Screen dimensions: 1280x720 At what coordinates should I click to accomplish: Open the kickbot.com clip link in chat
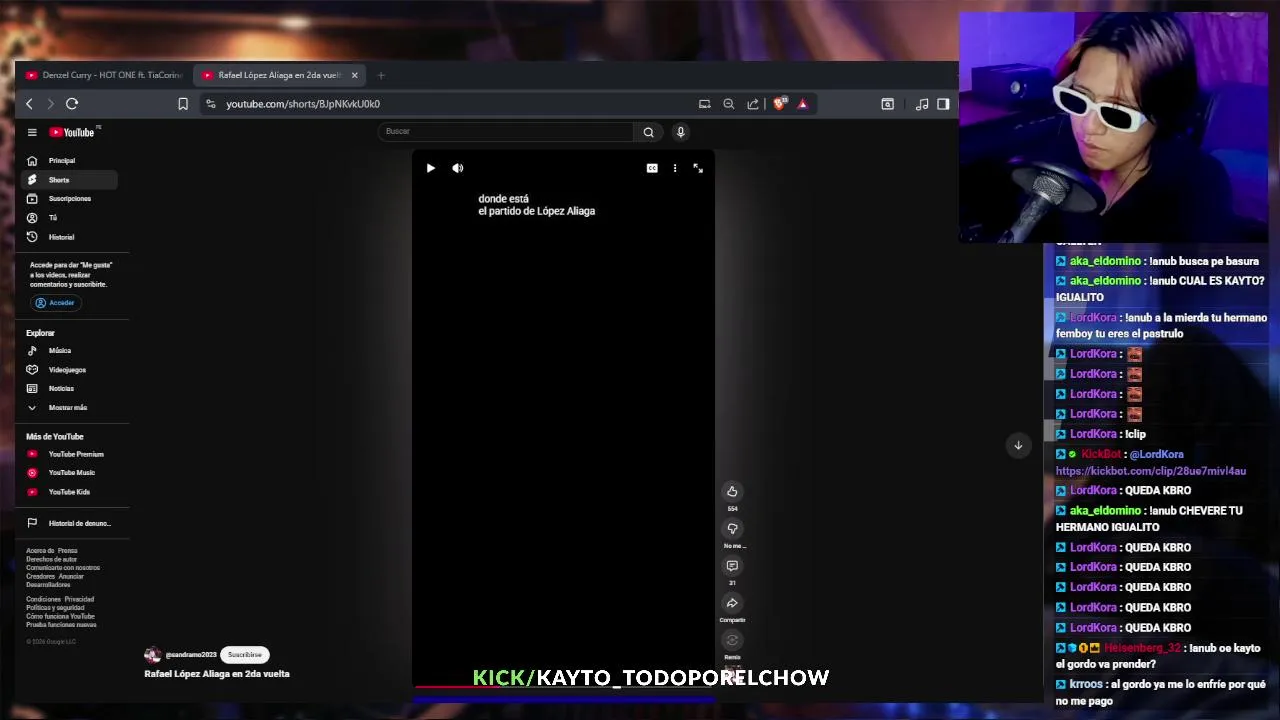pos(1151,471)
